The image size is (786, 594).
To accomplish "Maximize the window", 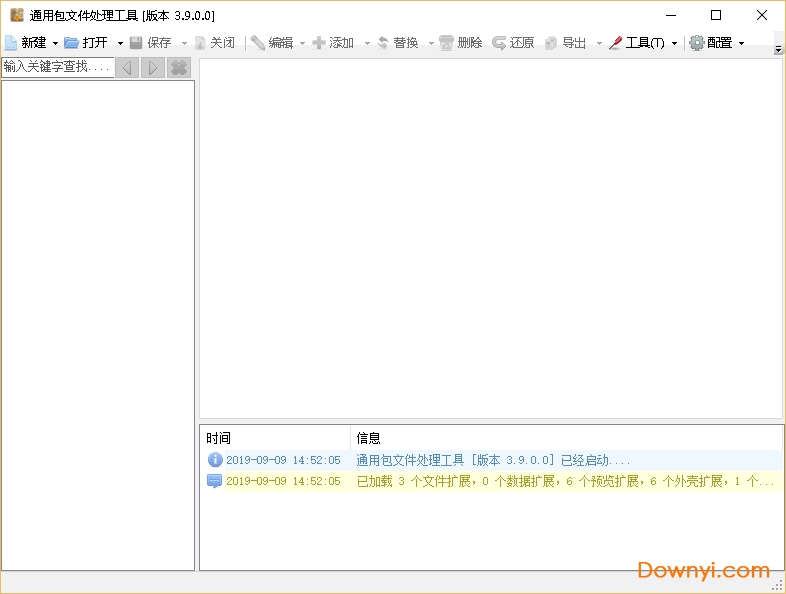I will (716, 15).
